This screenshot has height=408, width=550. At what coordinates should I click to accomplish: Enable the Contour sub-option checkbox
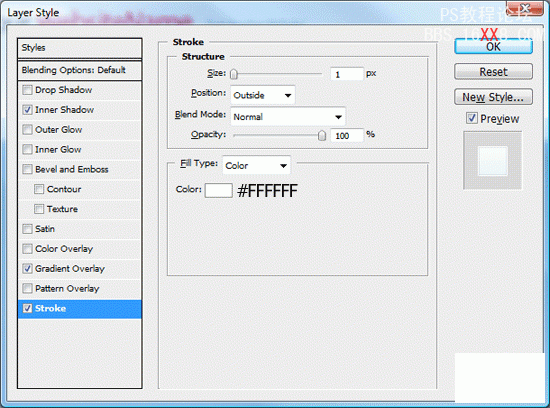point(39,189)
